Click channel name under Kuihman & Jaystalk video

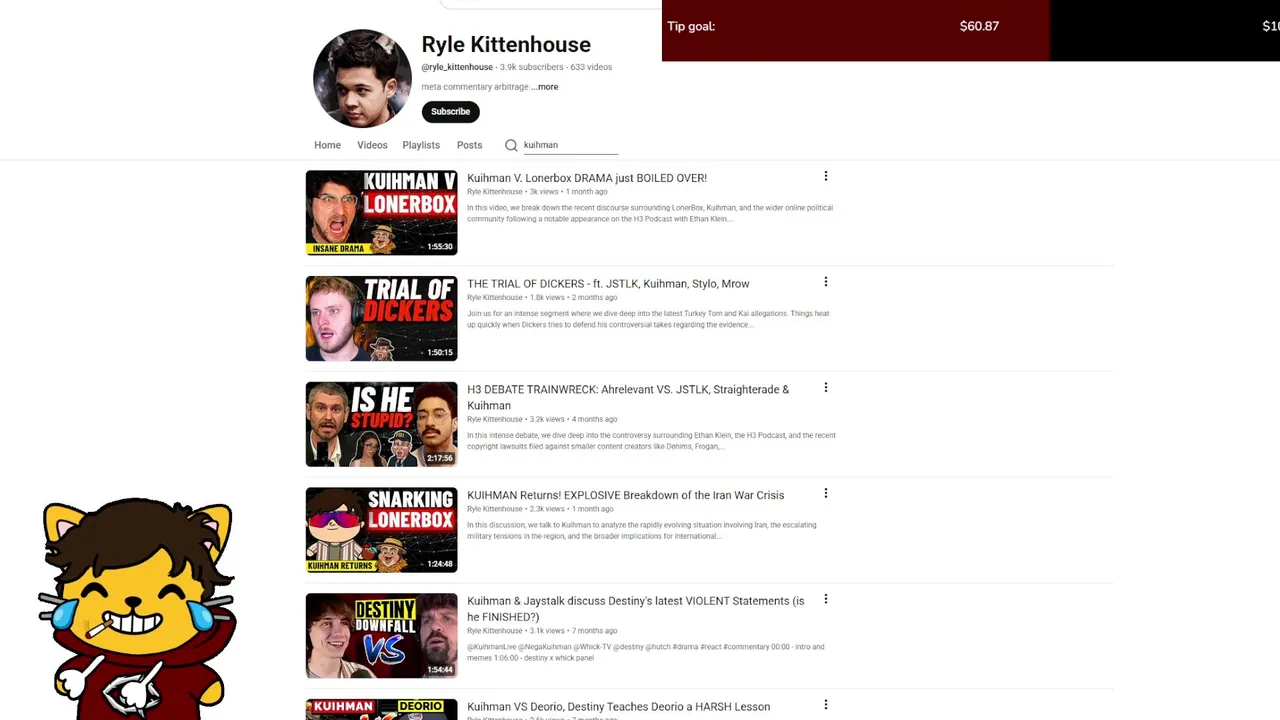click(495, 631)
